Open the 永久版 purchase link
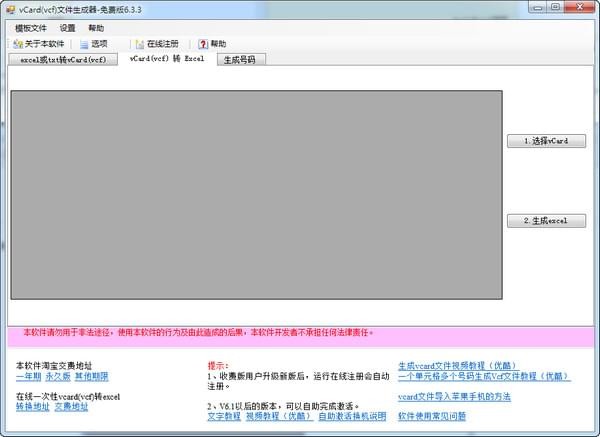This screenshot has height=437, width=600. (x=58, y=376)
